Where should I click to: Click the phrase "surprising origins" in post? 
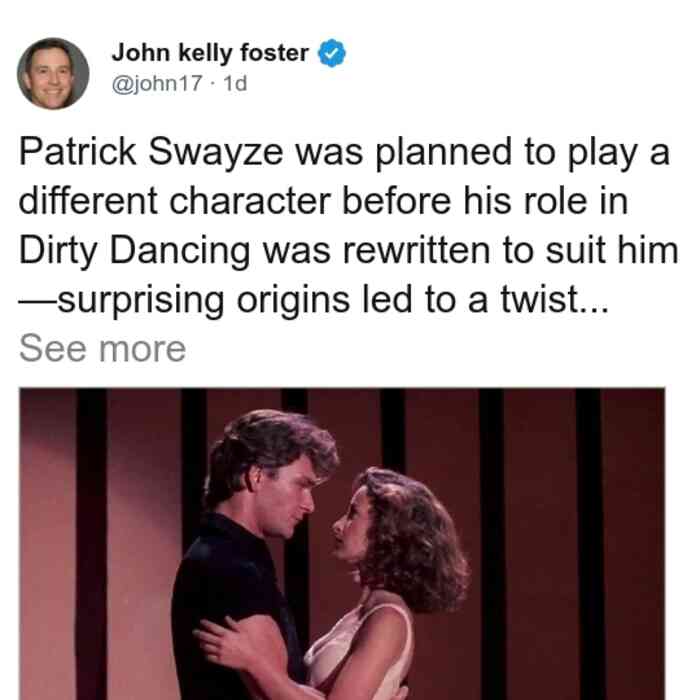pyautogui.click(x=203, y=300)
